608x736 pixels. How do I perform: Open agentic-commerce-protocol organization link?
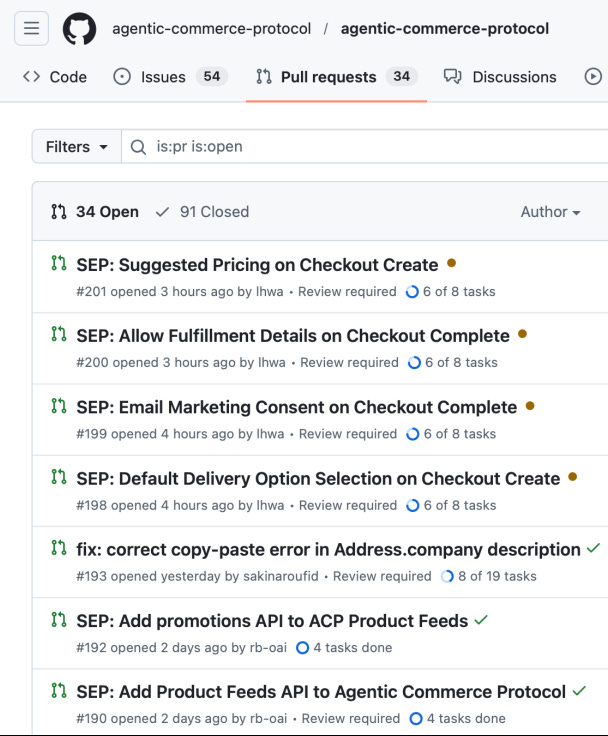[211, 29]
